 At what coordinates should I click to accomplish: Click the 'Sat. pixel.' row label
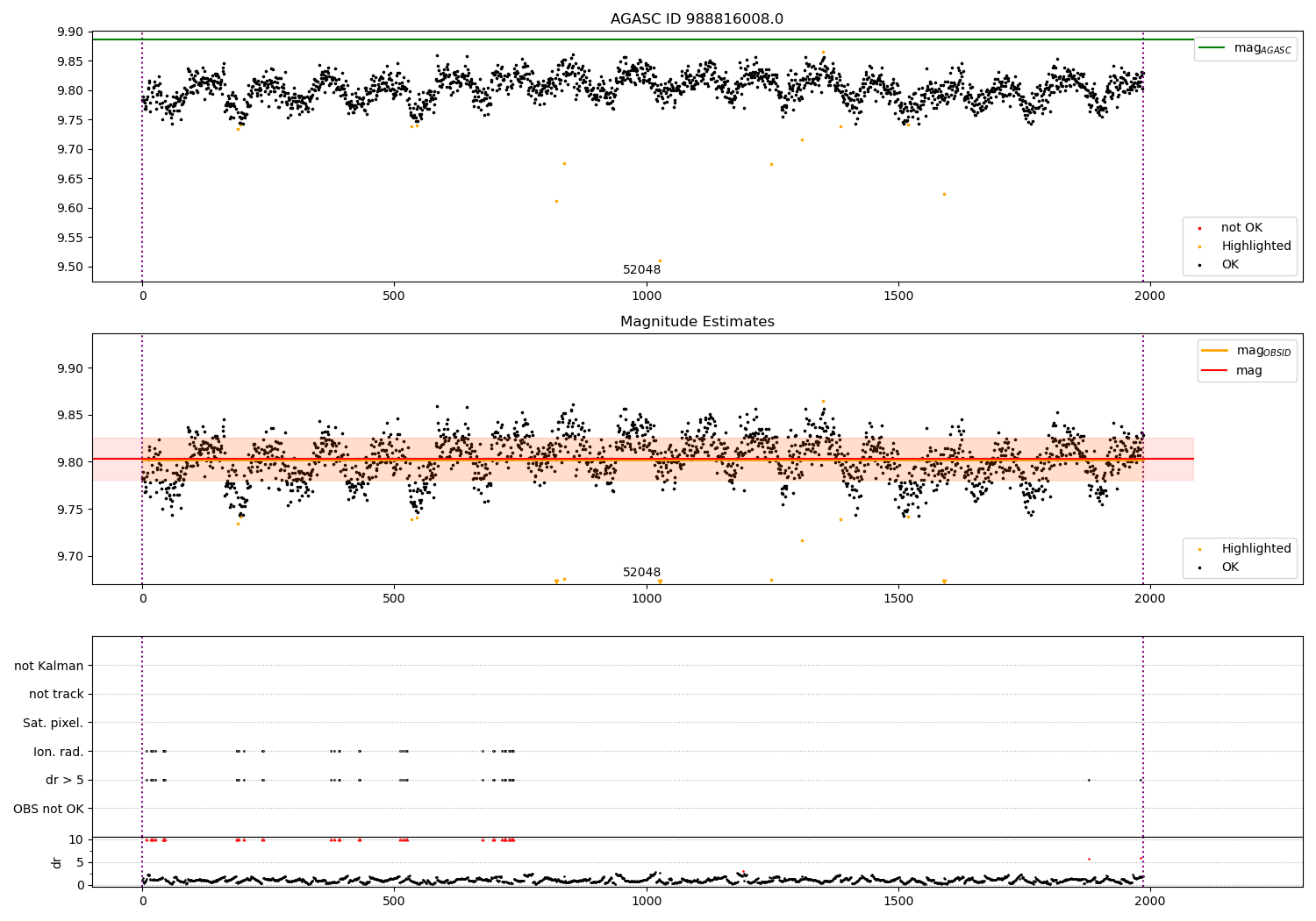click(x=54, y=724)
